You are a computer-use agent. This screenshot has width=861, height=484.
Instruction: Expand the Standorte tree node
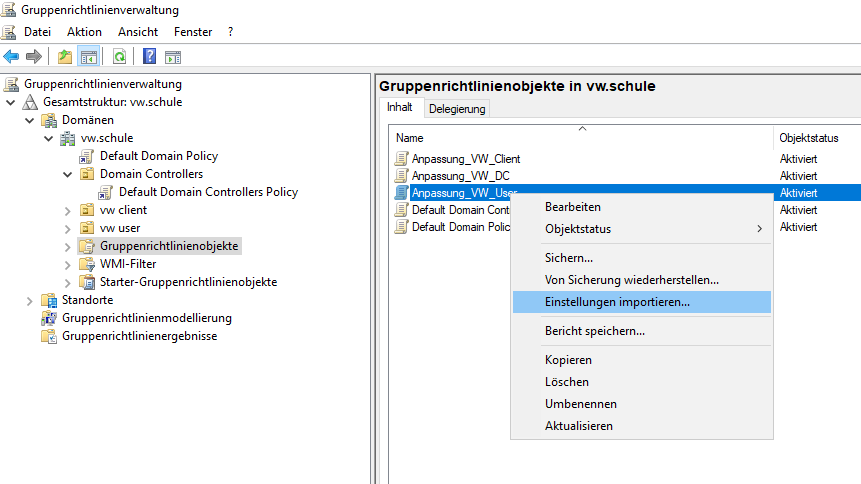click(29, 300)
